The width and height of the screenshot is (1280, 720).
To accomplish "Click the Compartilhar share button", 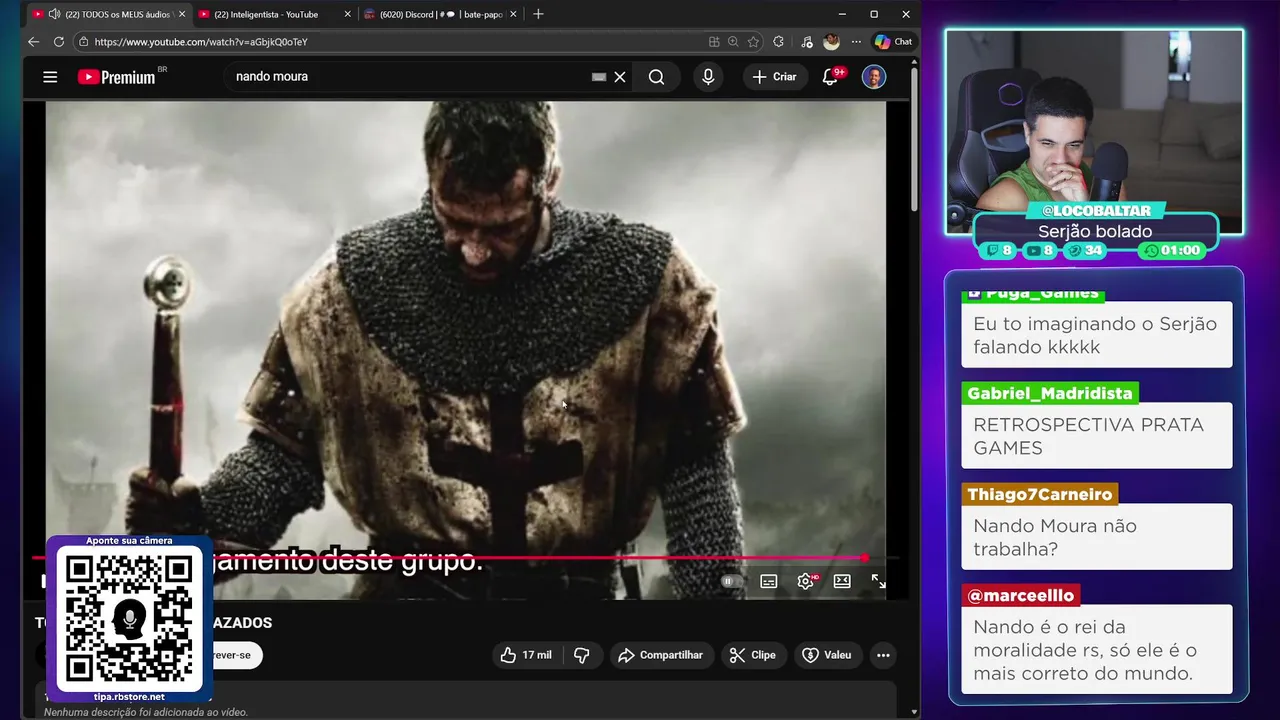I will click(x=661, y=655).
